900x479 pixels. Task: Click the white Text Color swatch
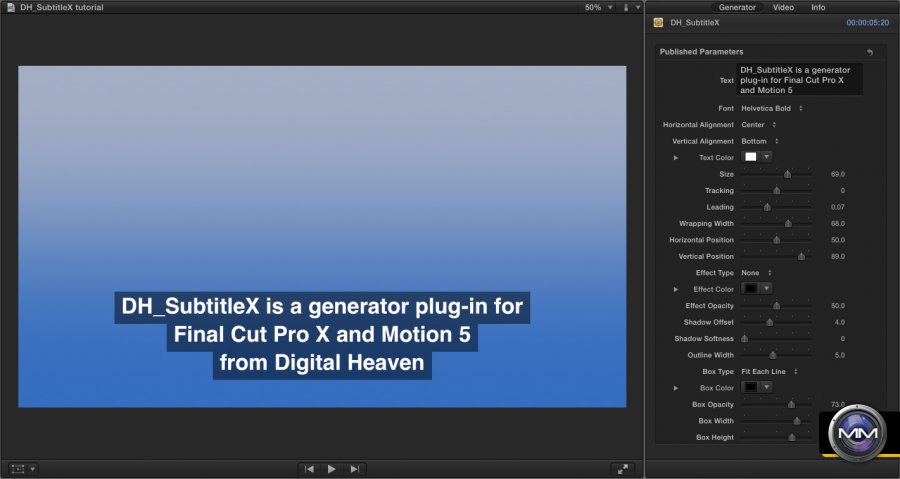point(751,157)
